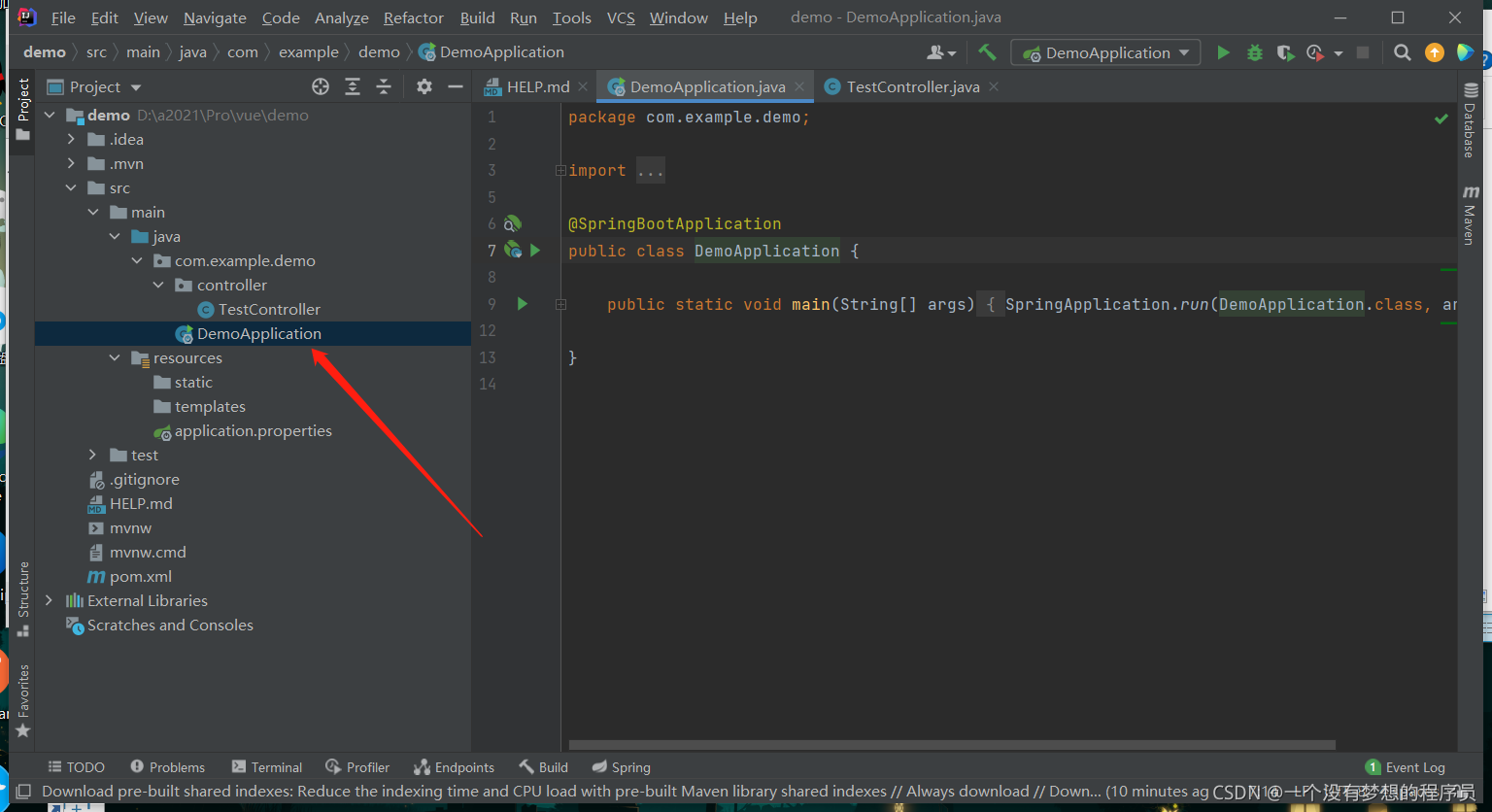Click Select Opened File target icon
Viewport: 1492px width, 812px height.
(x=321, y=86)
